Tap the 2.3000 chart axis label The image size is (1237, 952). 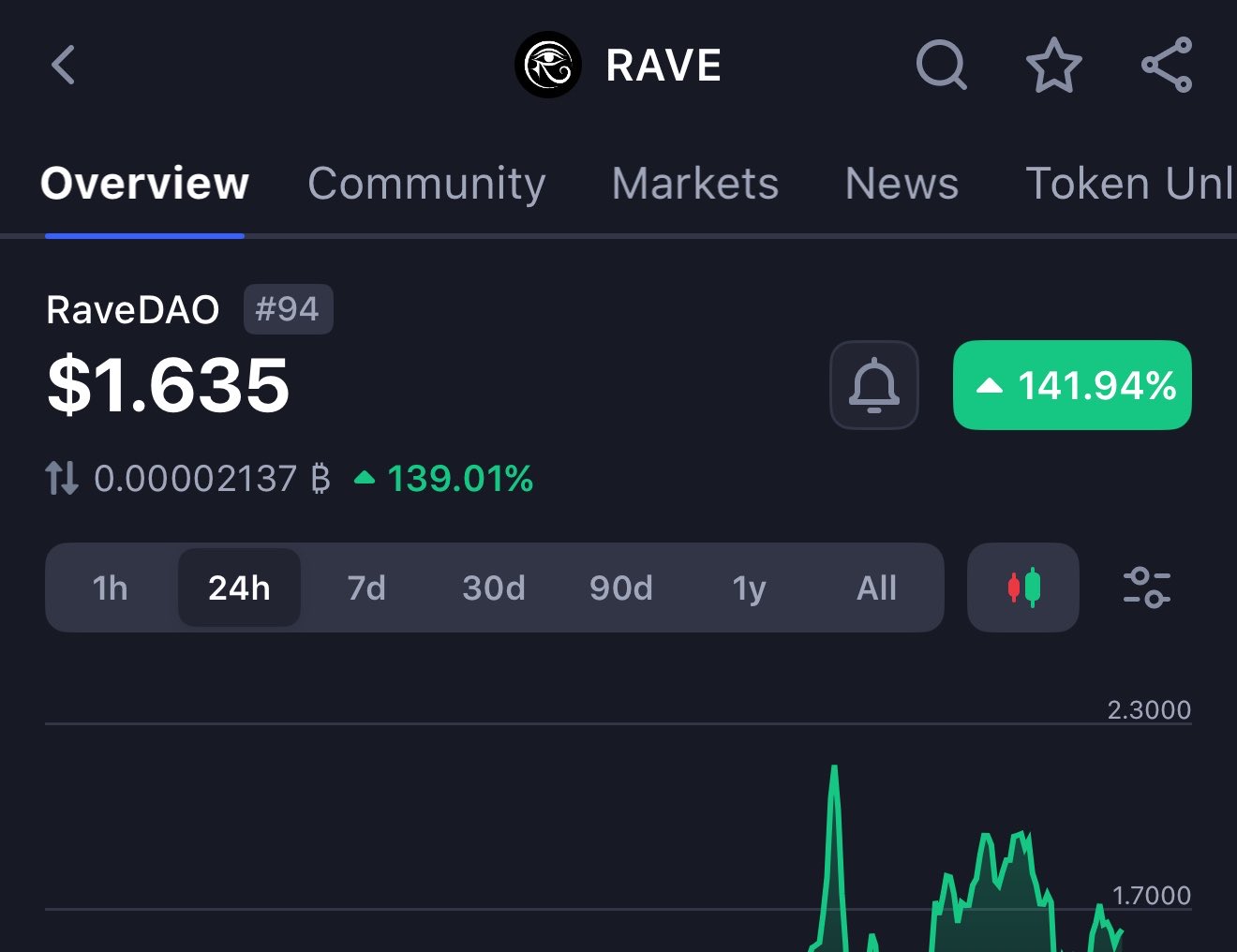[1149, 709]
